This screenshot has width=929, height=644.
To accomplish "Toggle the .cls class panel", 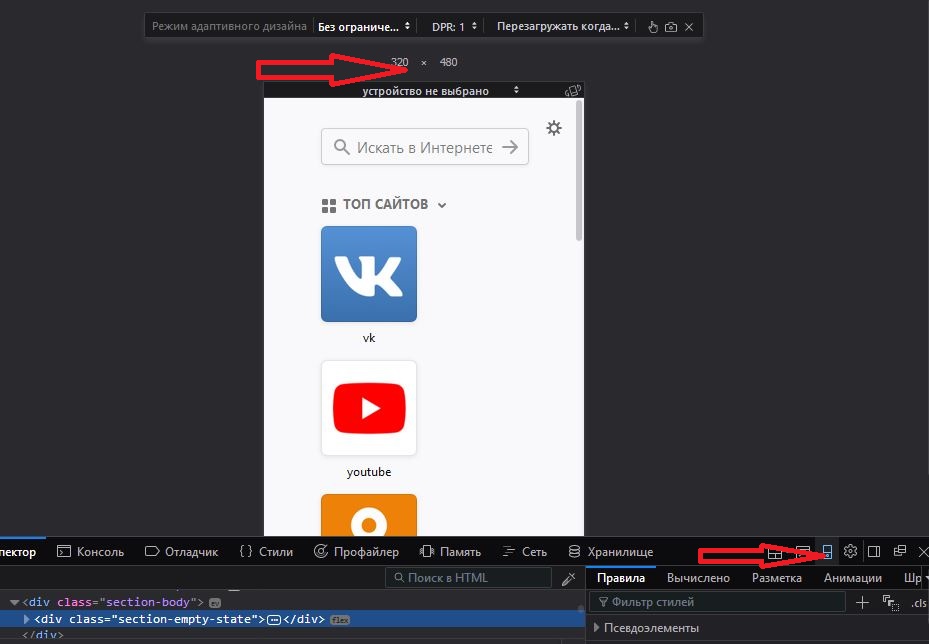I will 919,603.
